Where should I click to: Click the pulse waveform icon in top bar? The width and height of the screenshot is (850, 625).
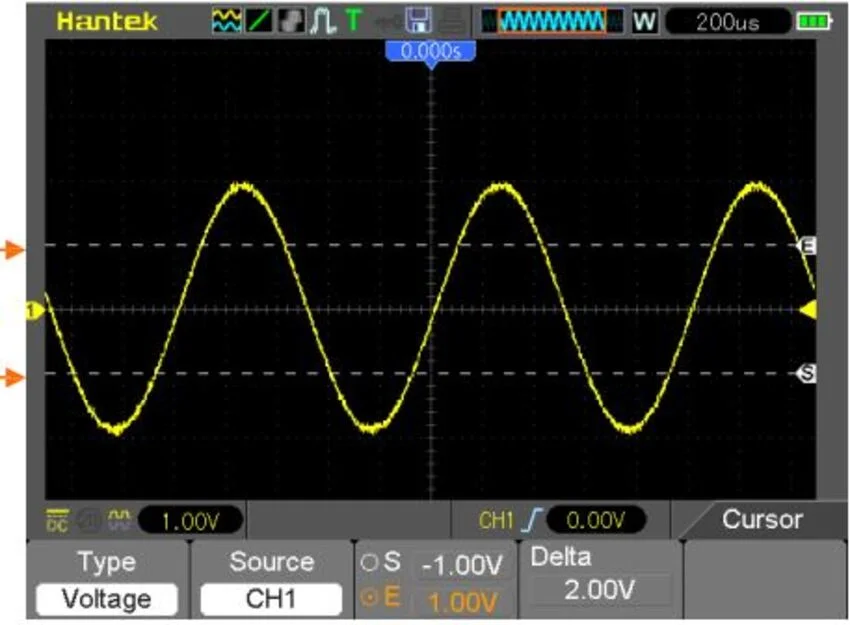[323, 20]
